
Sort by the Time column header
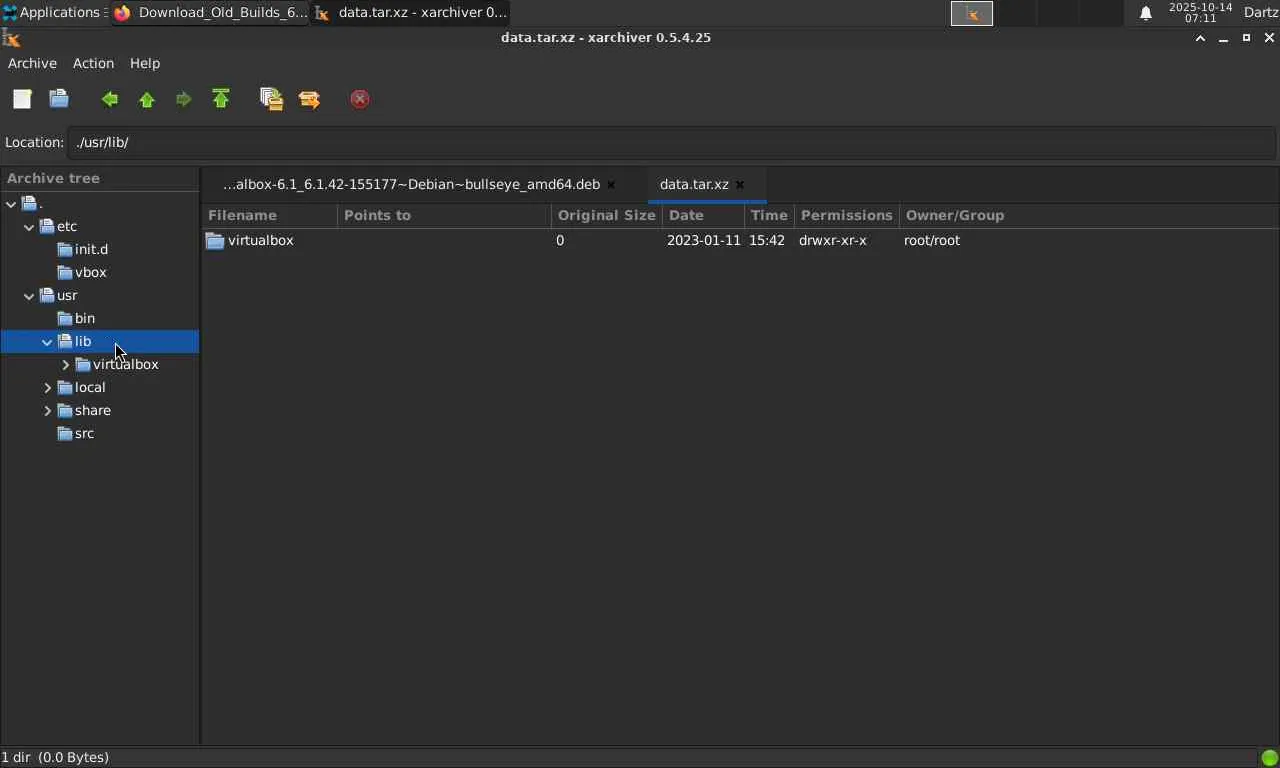[x=770, y=216]
